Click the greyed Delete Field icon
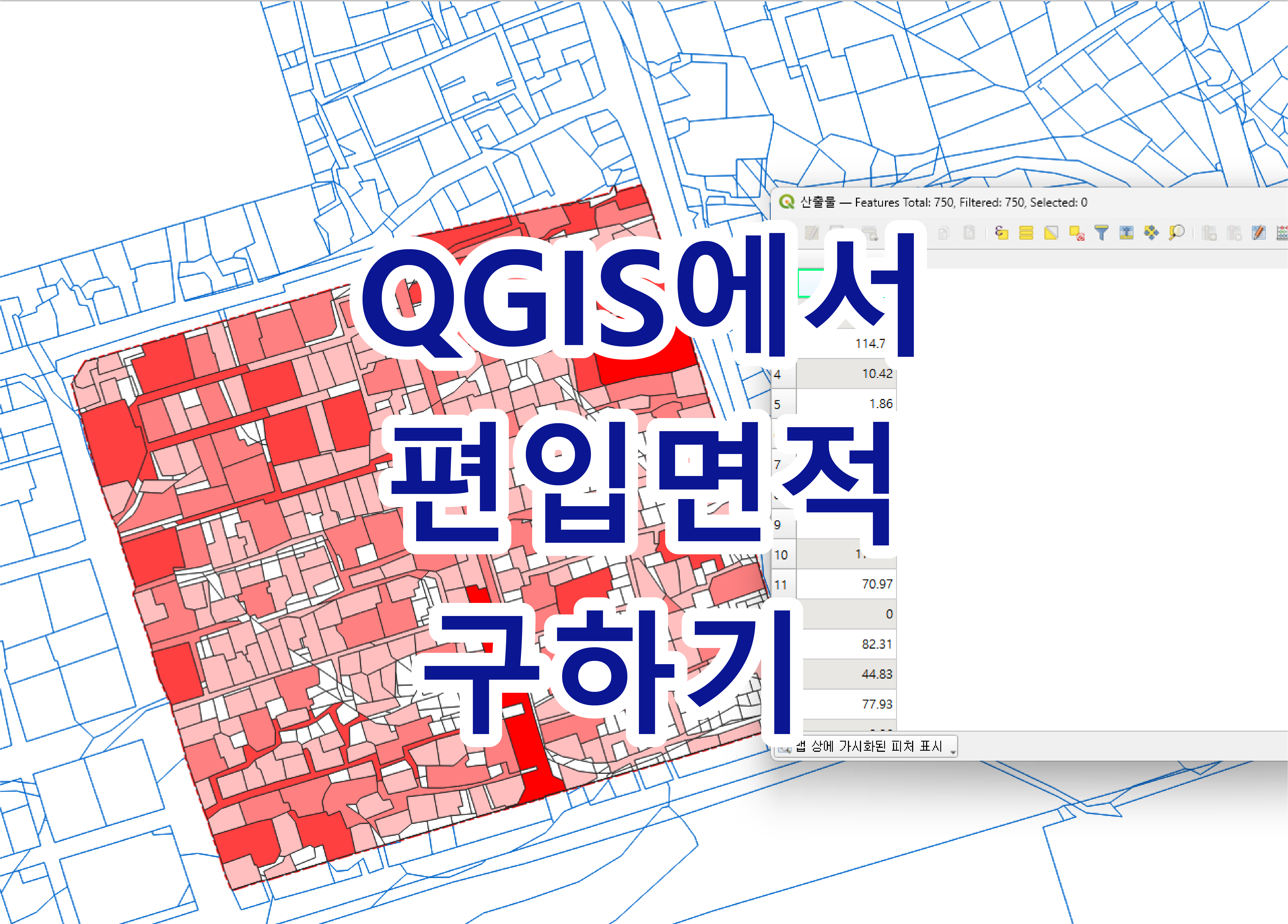 pyautogui.click(x=1234, y=233)
